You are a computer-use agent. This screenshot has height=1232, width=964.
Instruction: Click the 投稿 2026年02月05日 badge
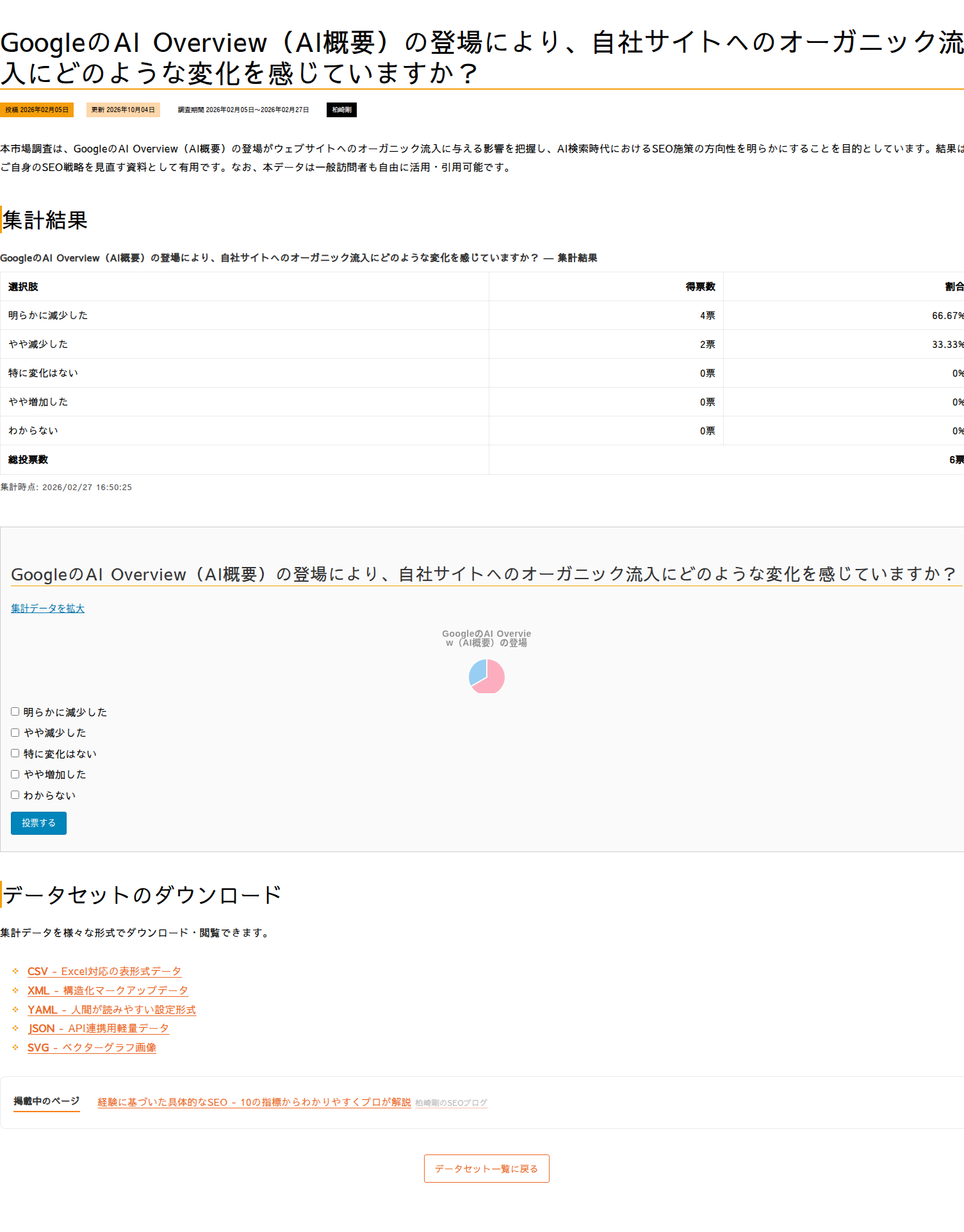[37, 110]
